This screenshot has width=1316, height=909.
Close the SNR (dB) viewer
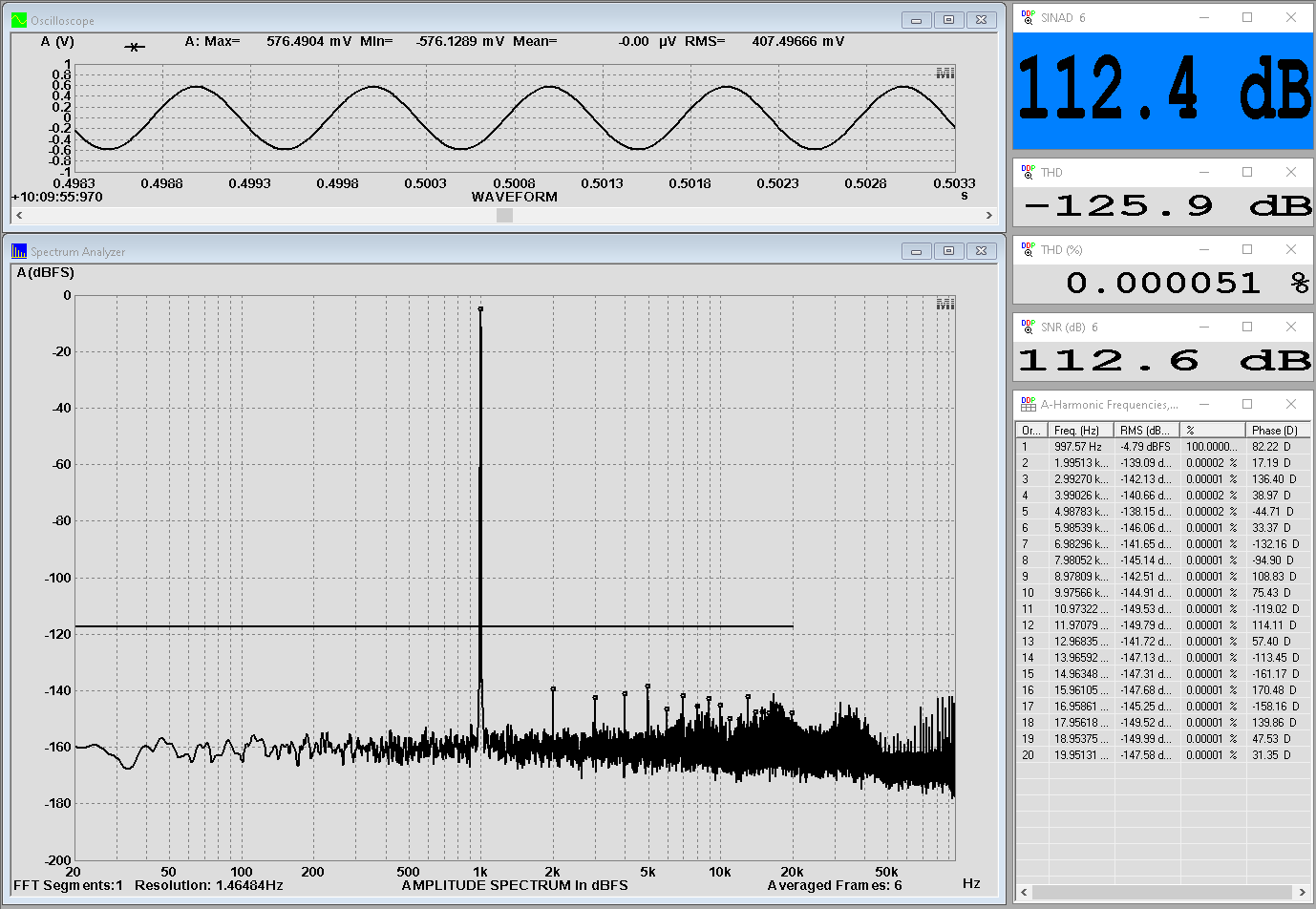1291,327
